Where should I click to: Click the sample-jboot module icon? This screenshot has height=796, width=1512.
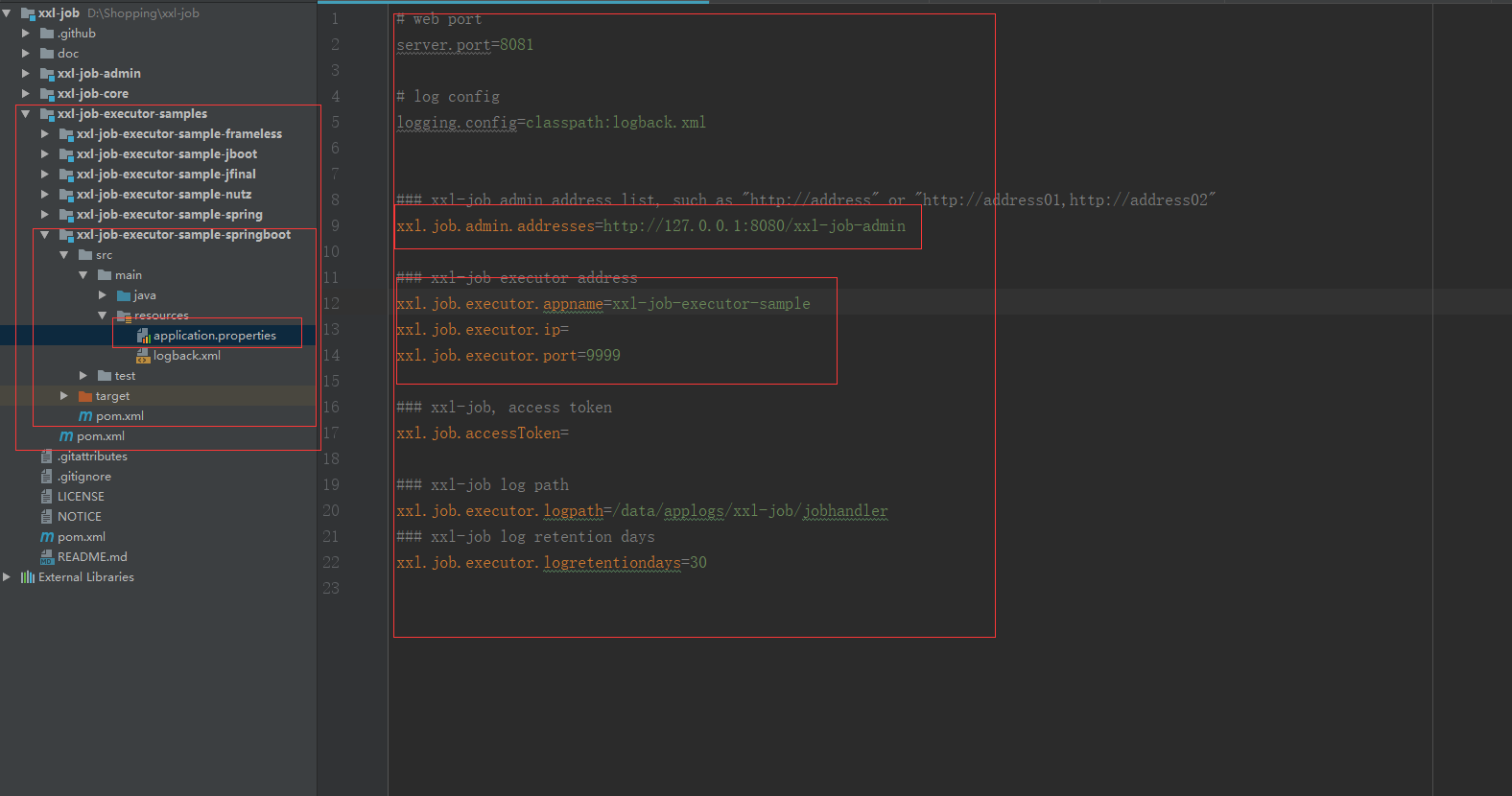pos(66,154)
